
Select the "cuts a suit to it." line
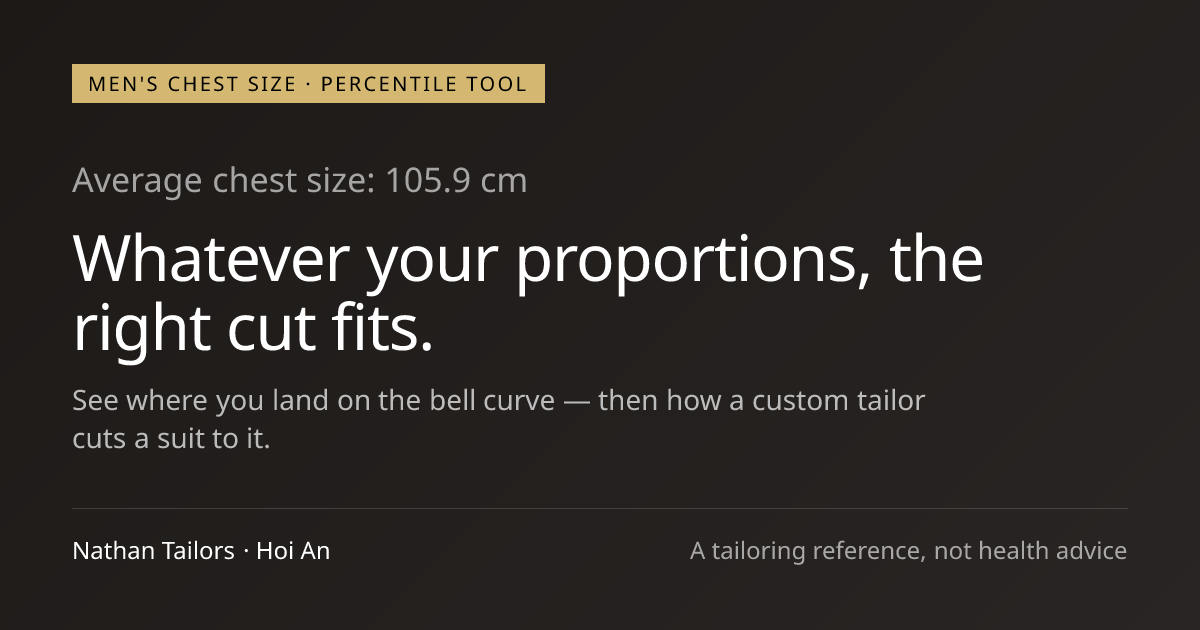[171, 439]
